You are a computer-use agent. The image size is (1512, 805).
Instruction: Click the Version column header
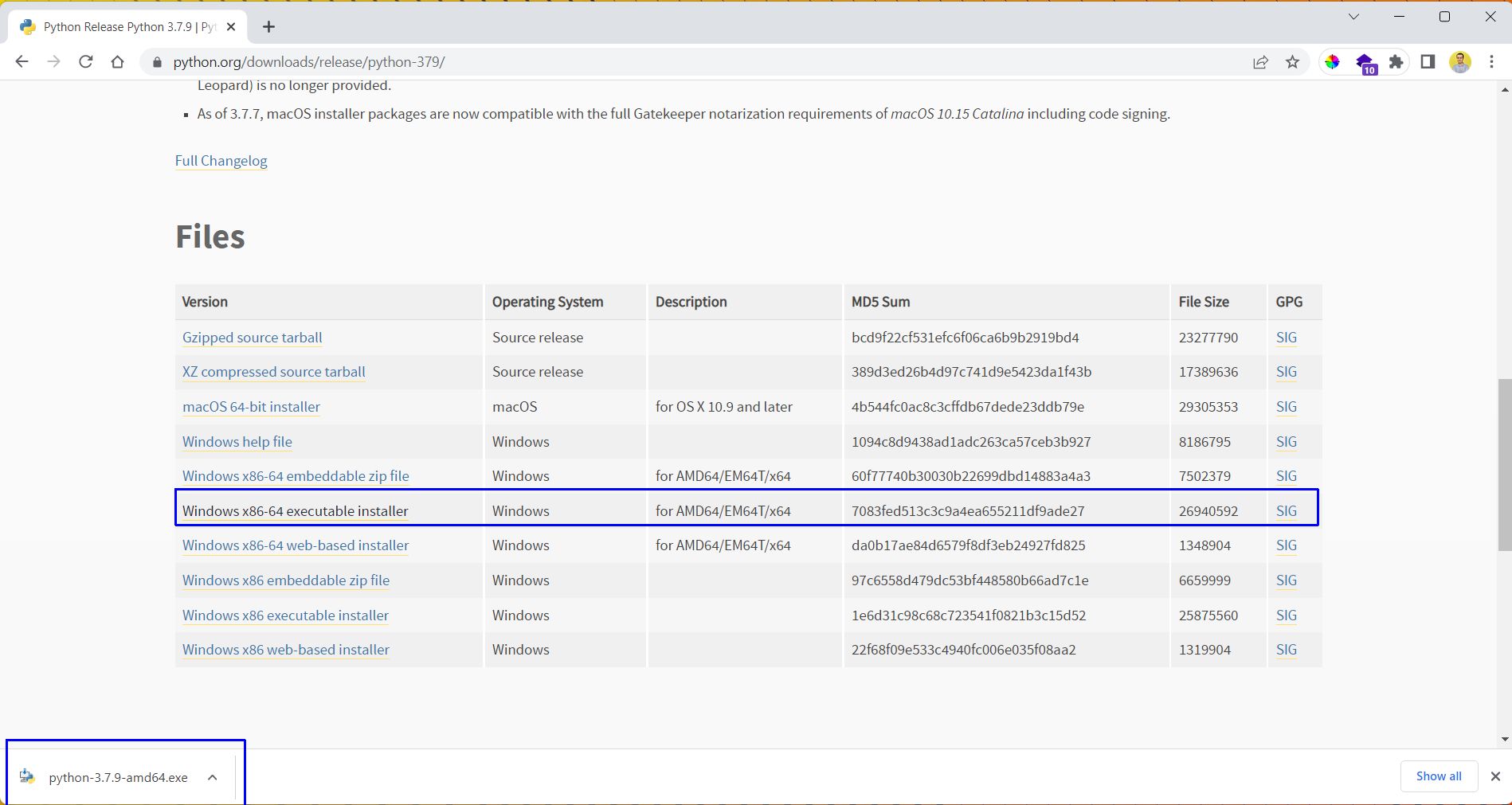tap(205, 302)
